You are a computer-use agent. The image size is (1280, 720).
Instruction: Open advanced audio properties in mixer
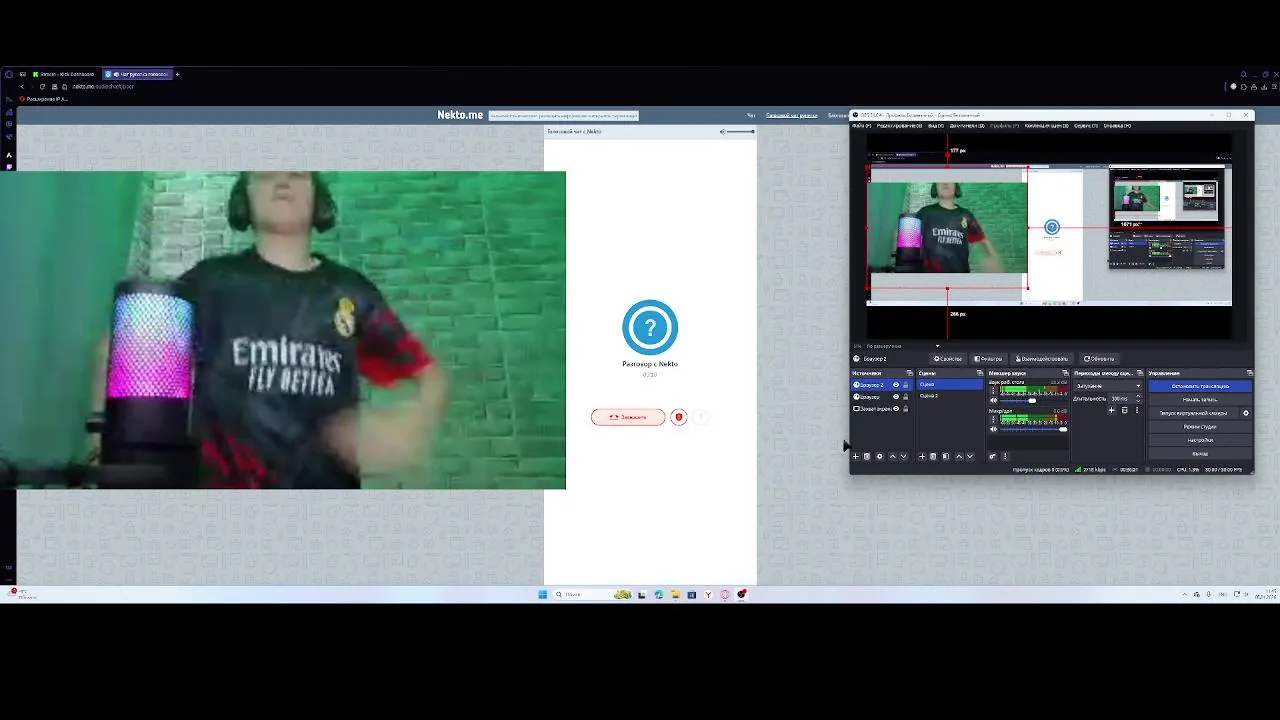point(993,457)
